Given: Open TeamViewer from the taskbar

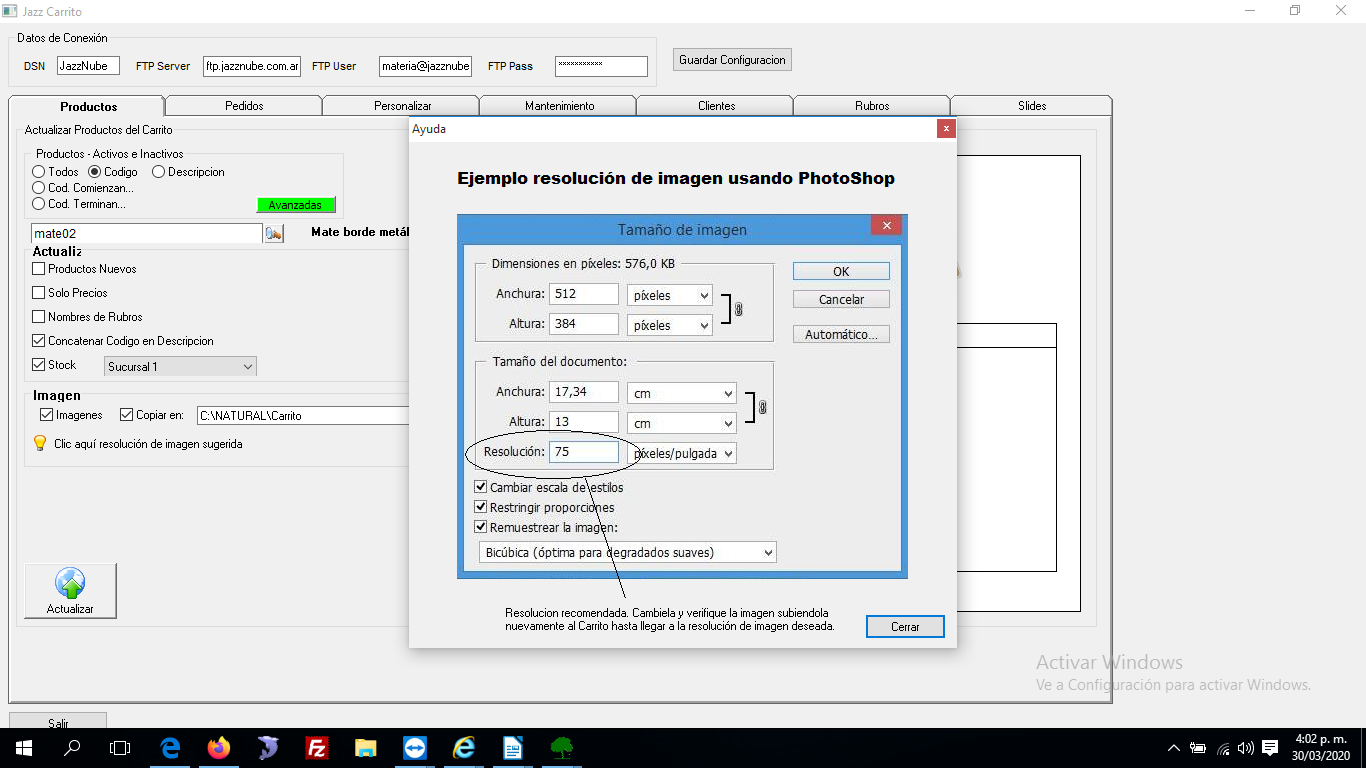Looking at the screenshot, I should (415, 748).
